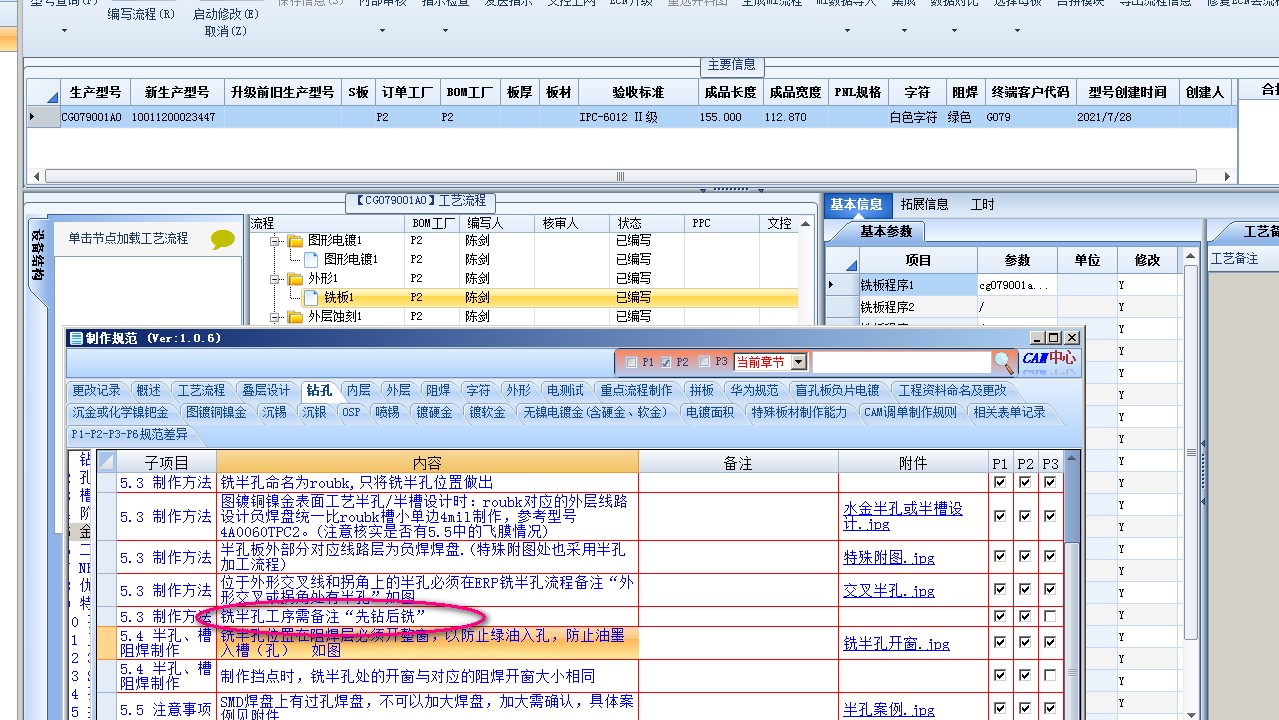
Task: Click the CAM中心 logo
Action: tap(1049, 360)
